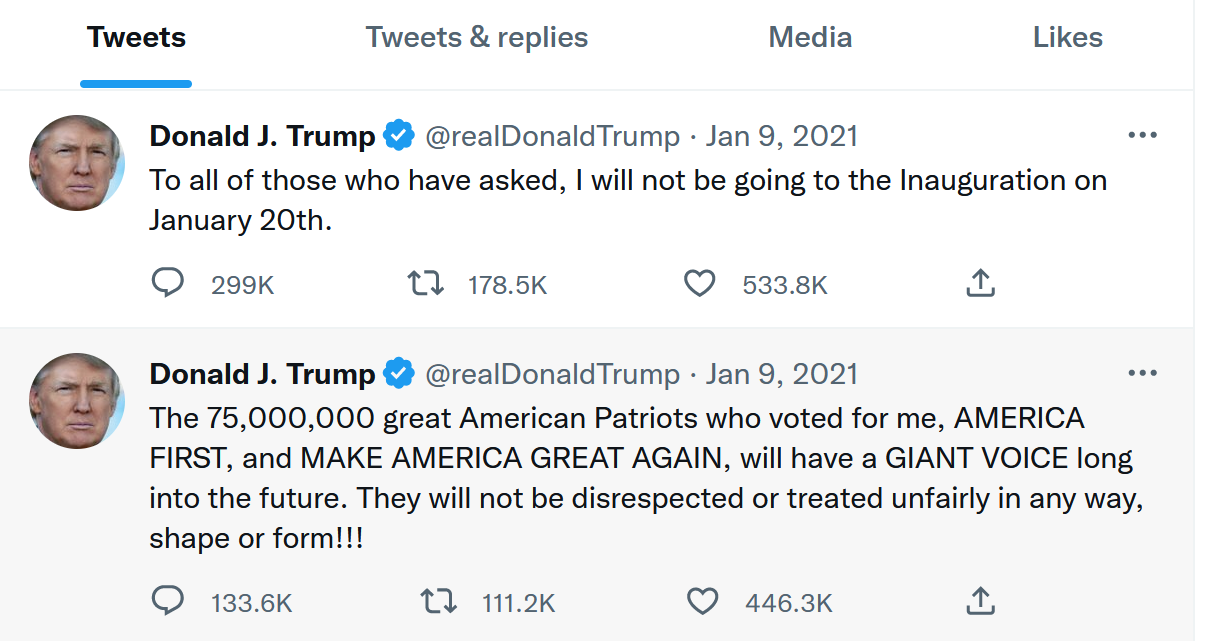Like the 75,000,000 Patriots tweet
The height and width of the screenshot is (641, 1205).
703,602
